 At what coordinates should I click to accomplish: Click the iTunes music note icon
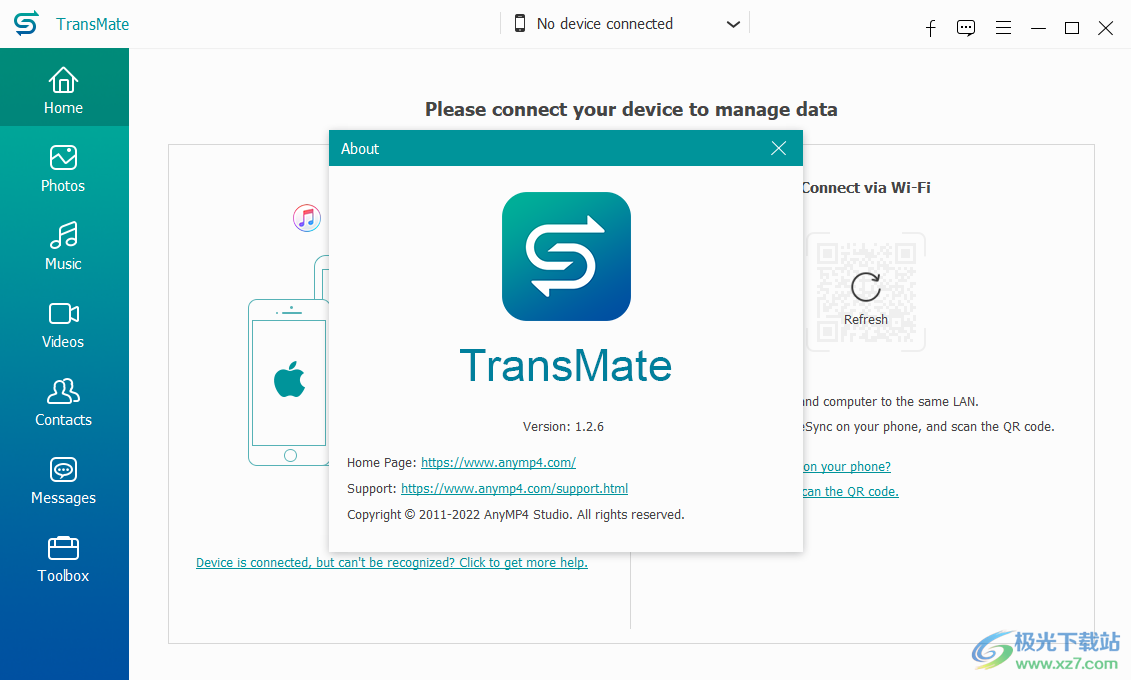point(307,218)
